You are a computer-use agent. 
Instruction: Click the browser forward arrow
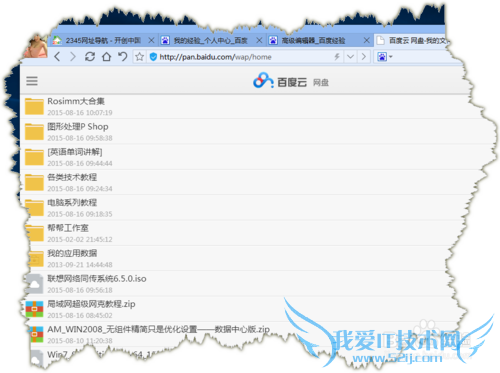click(x=73, y=57)
